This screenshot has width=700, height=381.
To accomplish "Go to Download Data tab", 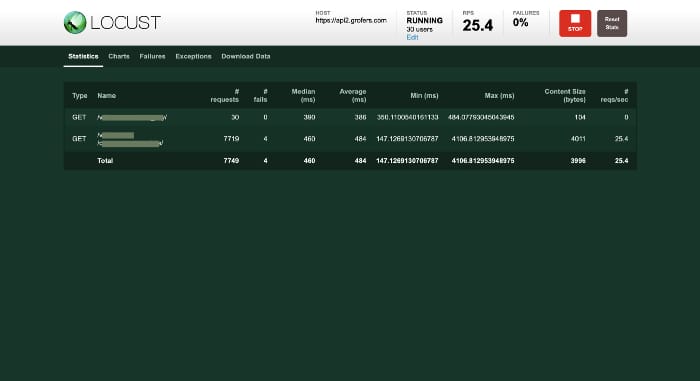I will [x=246, y=56].
